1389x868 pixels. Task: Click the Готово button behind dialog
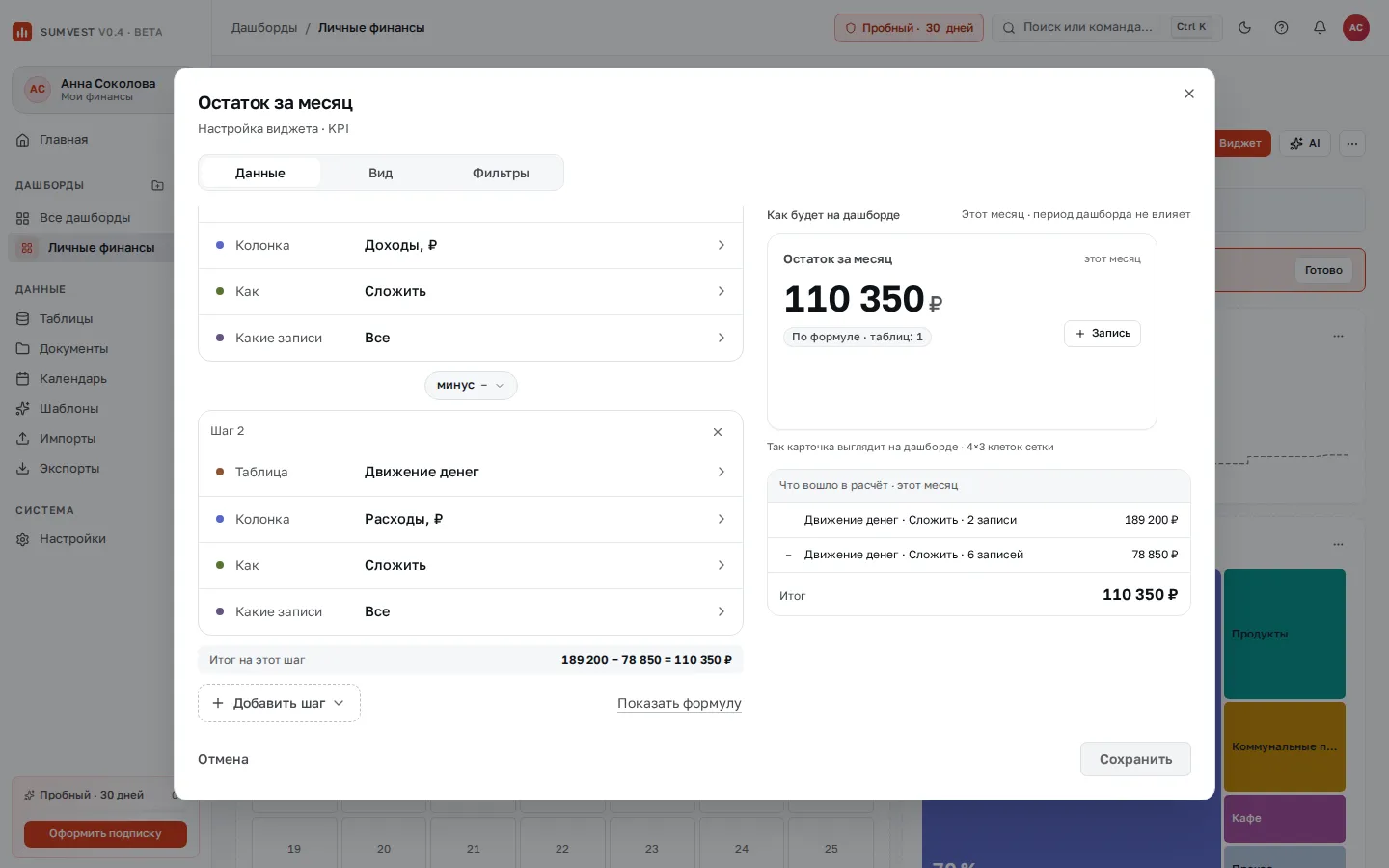[x=1323, y=271]
